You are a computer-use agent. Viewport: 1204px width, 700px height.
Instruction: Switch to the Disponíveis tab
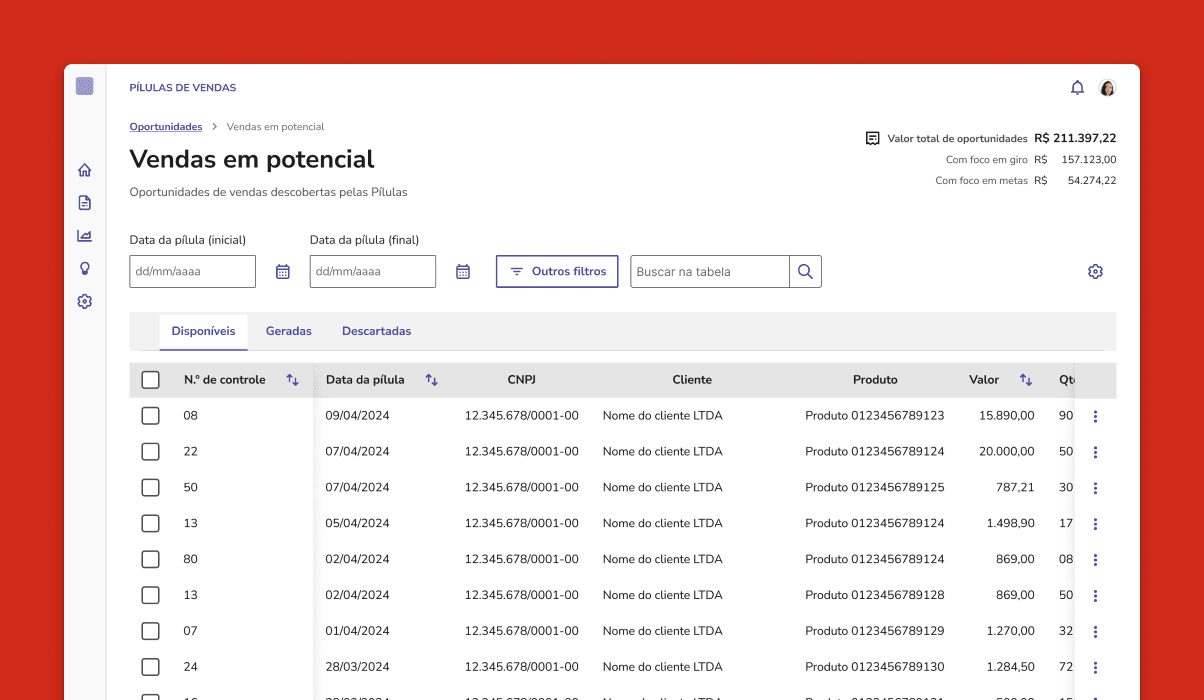pos(203,331)
